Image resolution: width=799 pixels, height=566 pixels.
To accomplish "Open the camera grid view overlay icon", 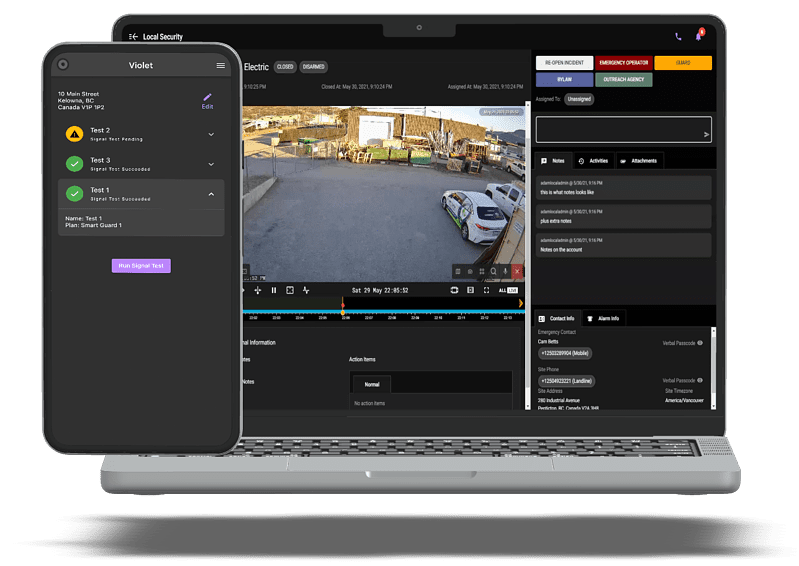I will tap(482, 272).
